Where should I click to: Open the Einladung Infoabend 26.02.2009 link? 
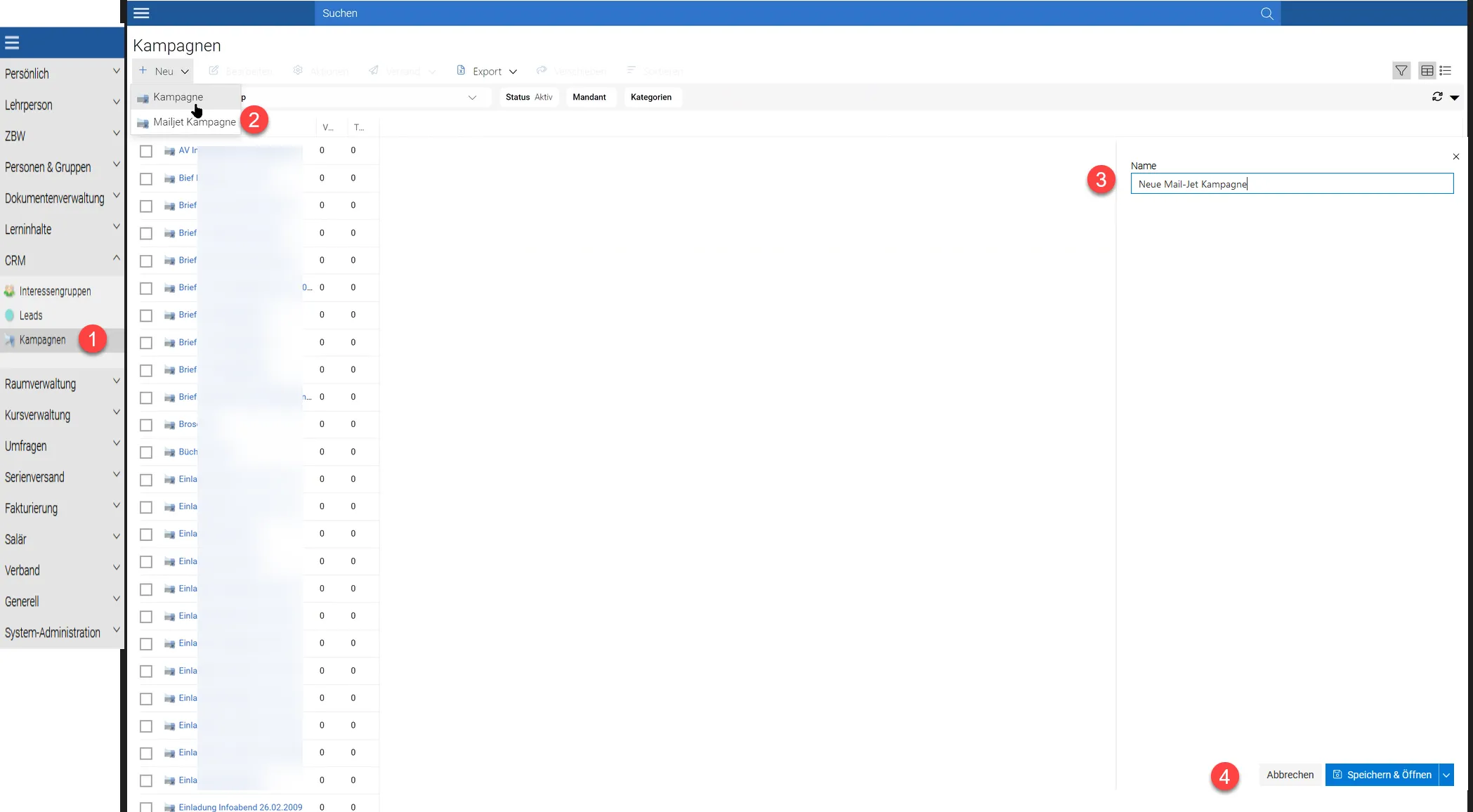pos(240,807)
